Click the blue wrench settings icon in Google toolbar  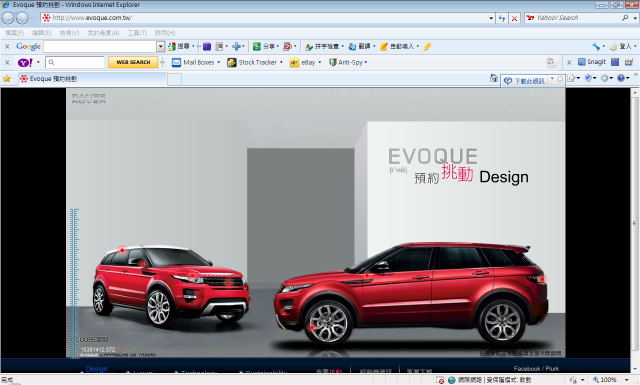[x=596, y=47]
